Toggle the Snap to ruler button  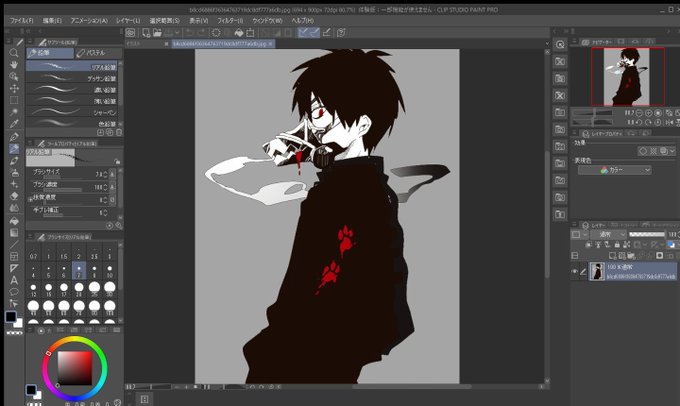click(x=303, y=33)
